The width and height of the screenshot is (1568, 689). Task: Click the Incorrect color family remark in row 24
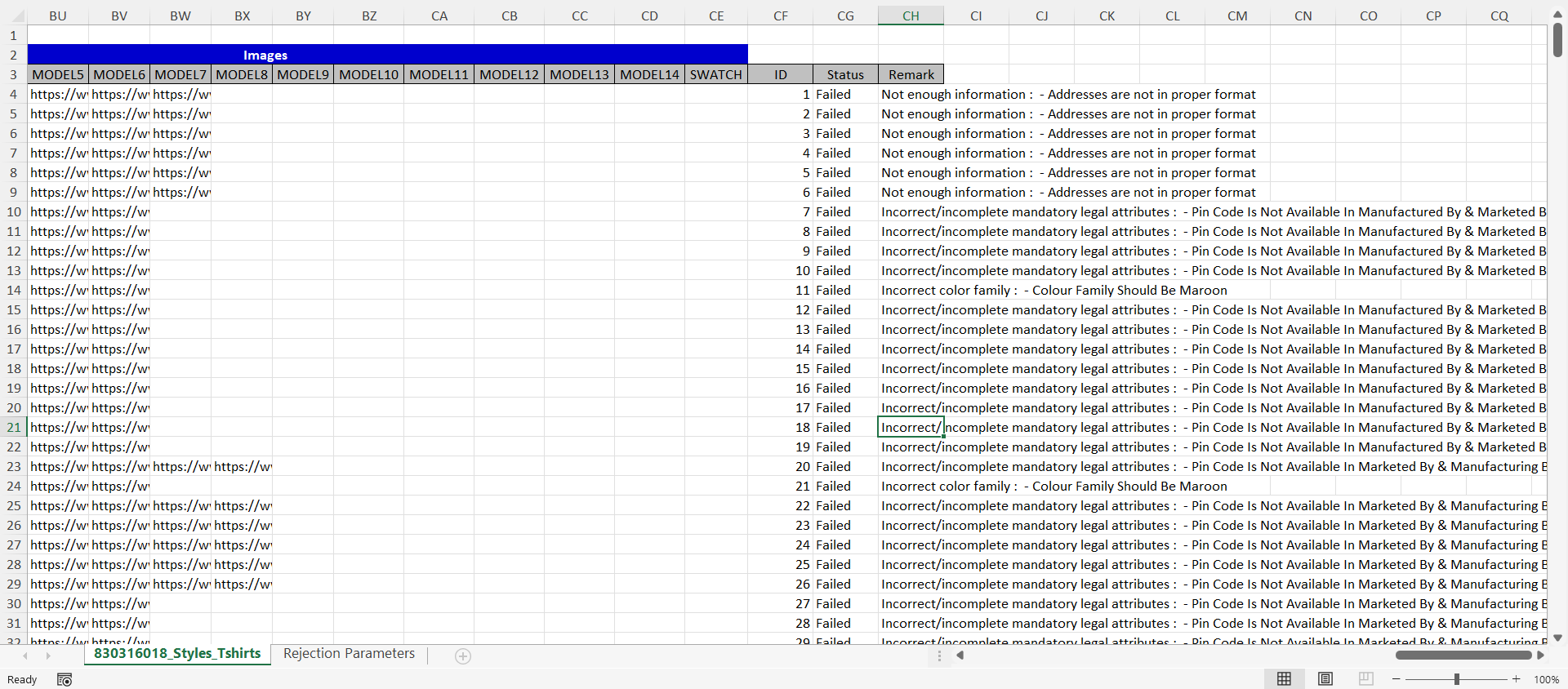pos(1054,486)
